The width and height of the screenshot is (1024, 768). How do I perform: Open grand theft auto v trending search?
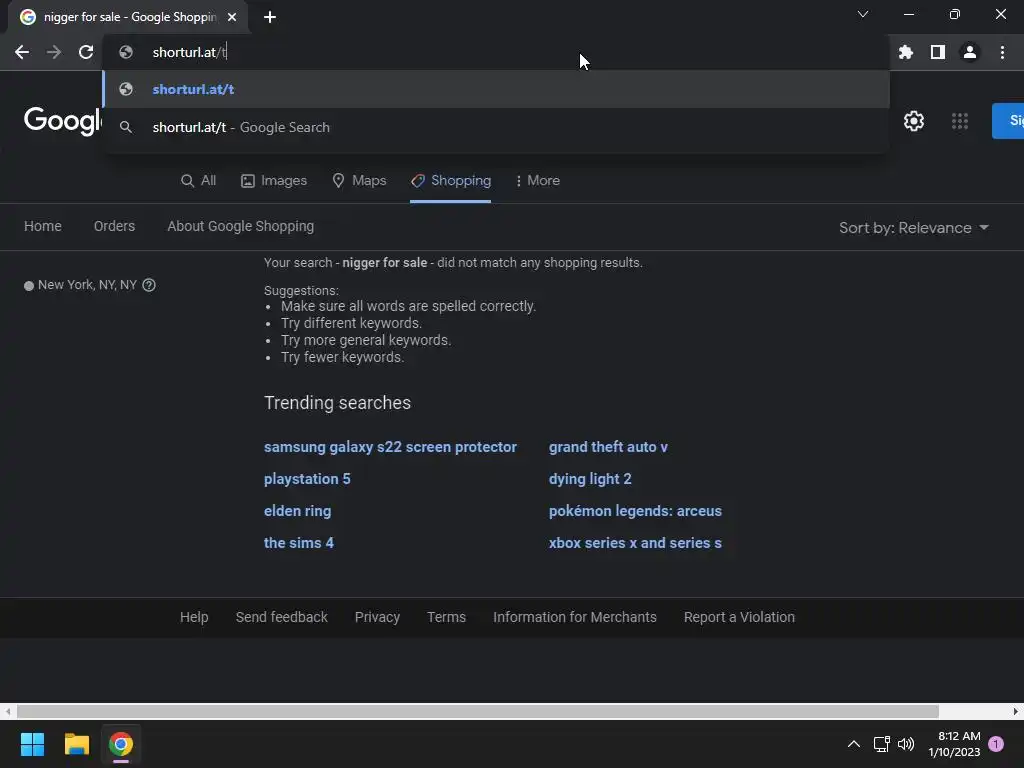coord(608,447)
